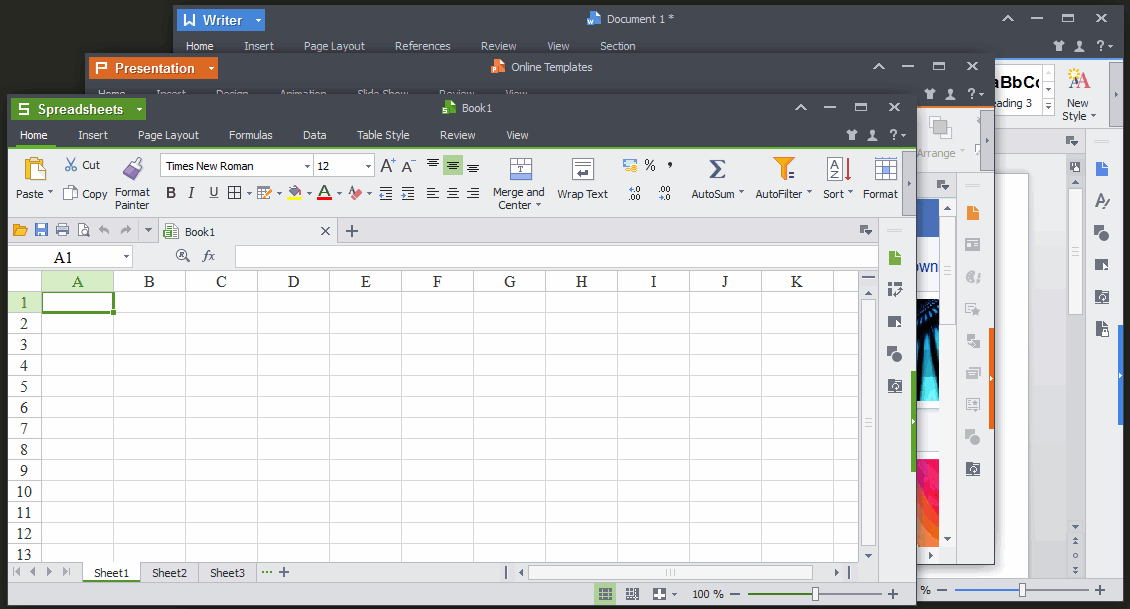The image size is (1130, 609).
Task: Apply the red font color A
Action: coord(324,192)
